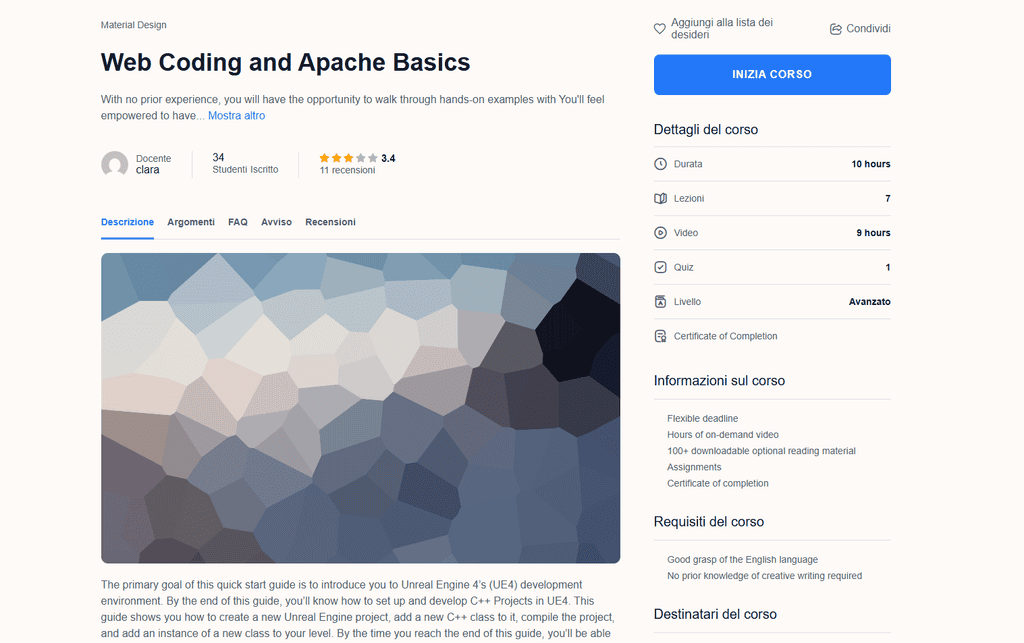Viewport: 1024px width, 643px height.
Task: Share the course via Condividi text
Action: point(868,29)
